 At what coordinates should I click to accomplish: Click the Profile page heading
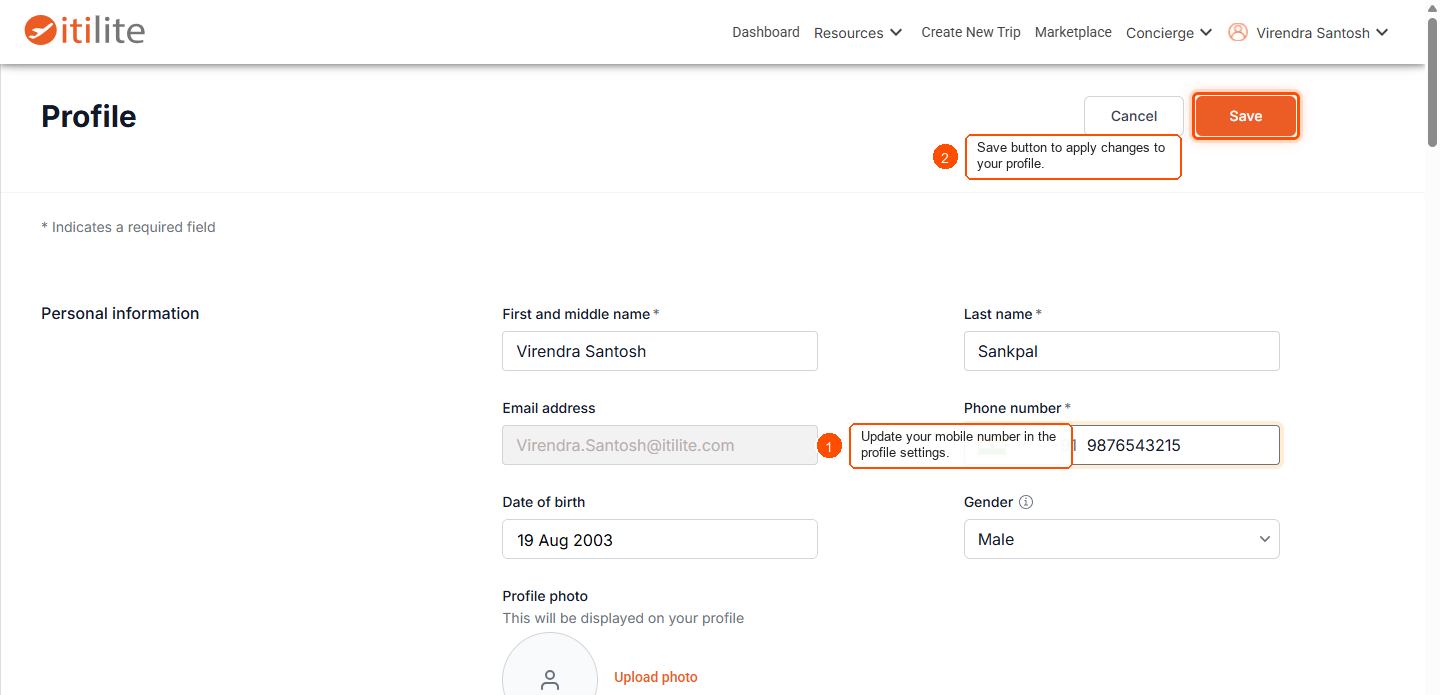point(89,116)
